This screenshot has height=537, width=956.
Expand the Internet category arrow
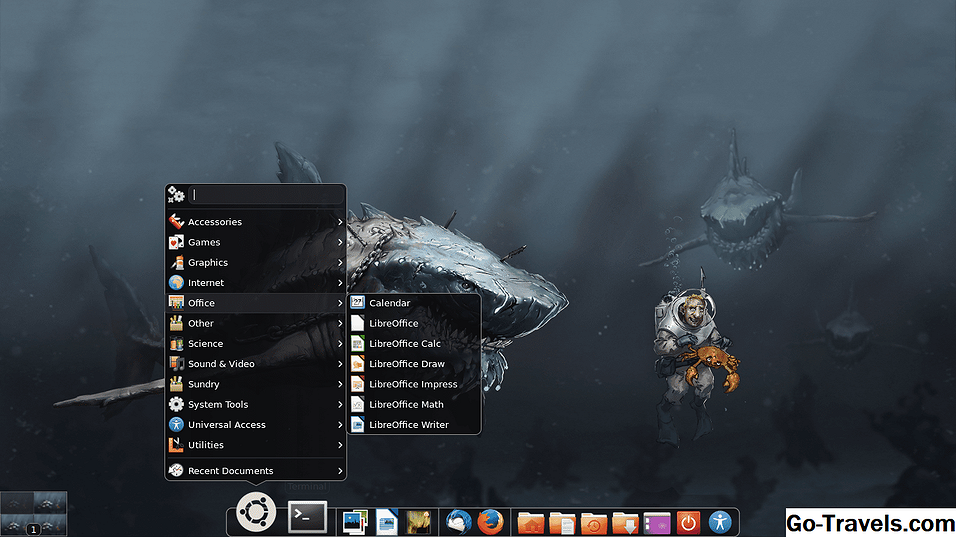340,283
